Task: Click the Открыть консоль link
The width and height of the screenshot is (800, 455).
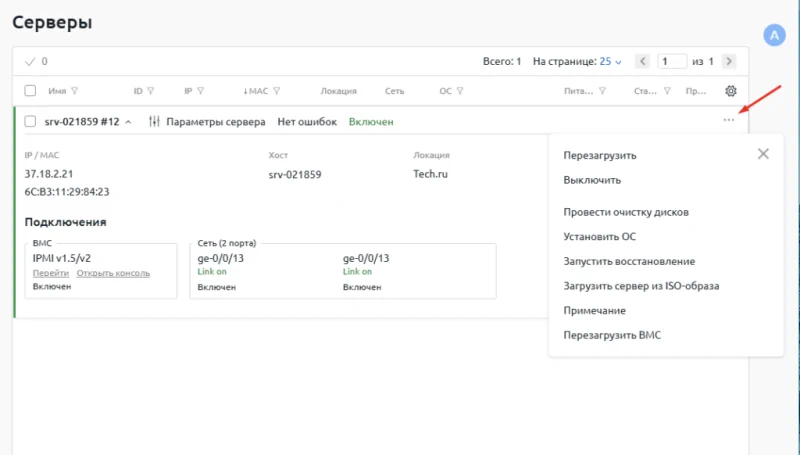Action: 113,272
